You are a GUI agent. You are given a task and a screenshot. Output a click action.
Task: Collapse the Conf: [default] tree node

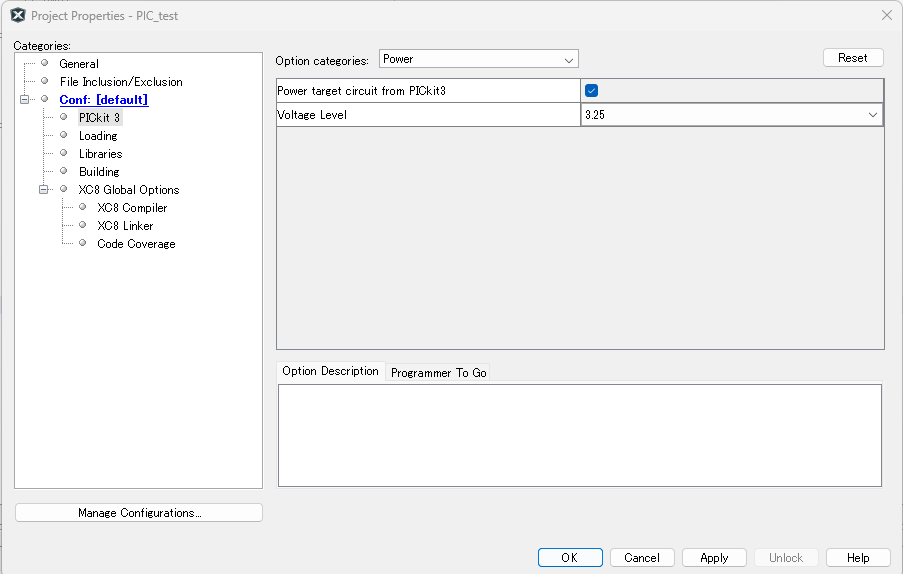tap(25, 100)
